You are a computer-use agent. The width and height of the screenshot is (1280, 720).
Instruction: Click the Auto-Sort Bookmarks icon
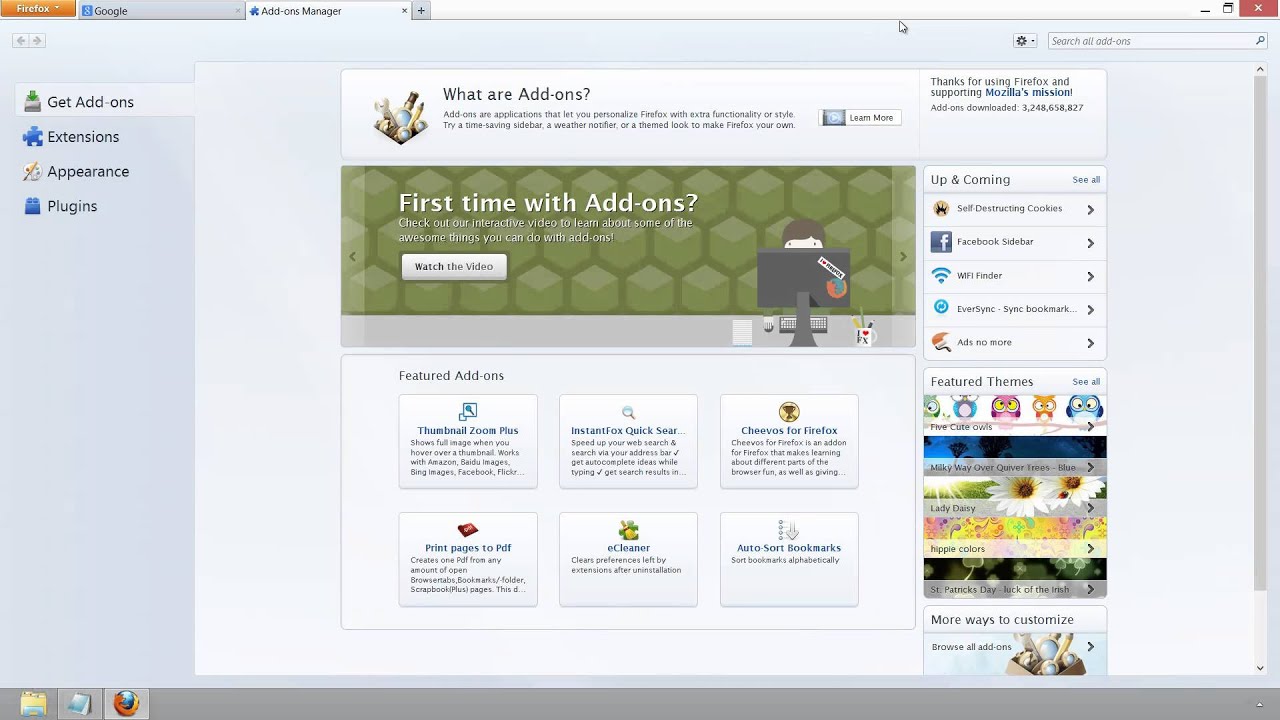pyautogui.click(x=789, y=530)
